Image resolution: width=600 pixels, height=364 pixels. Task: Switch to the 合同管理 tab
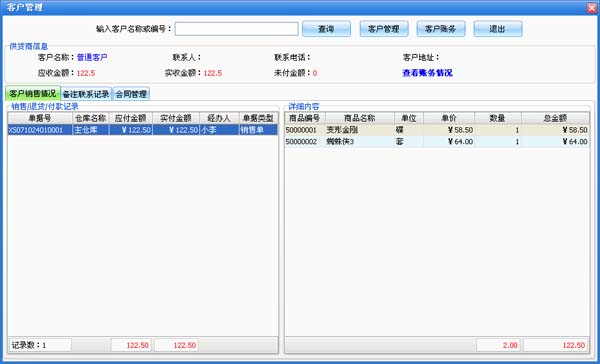(x=131, y=94)
